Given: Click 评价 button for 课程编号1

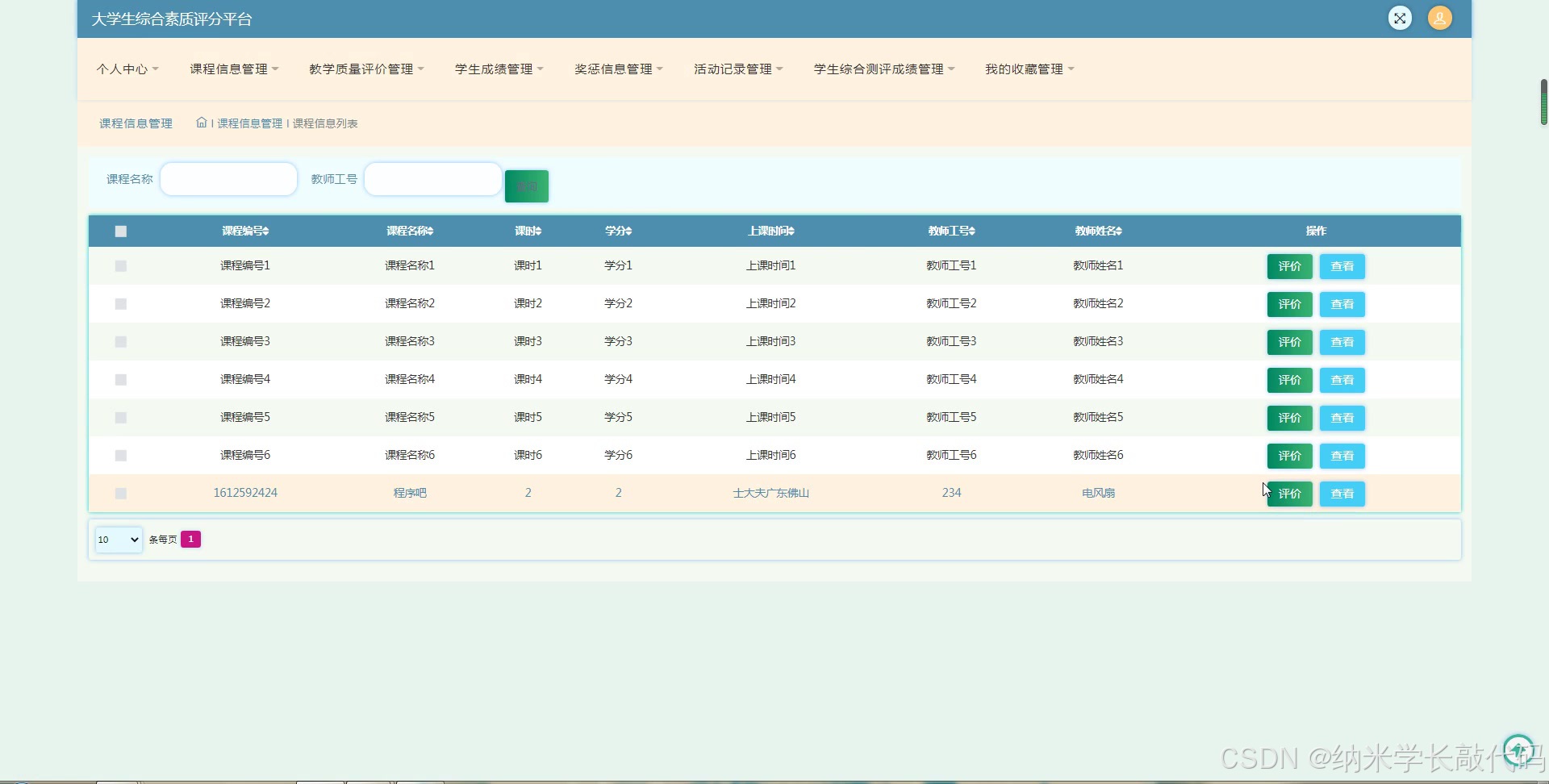Looking at the screenshot, I should click(1289, 266).
